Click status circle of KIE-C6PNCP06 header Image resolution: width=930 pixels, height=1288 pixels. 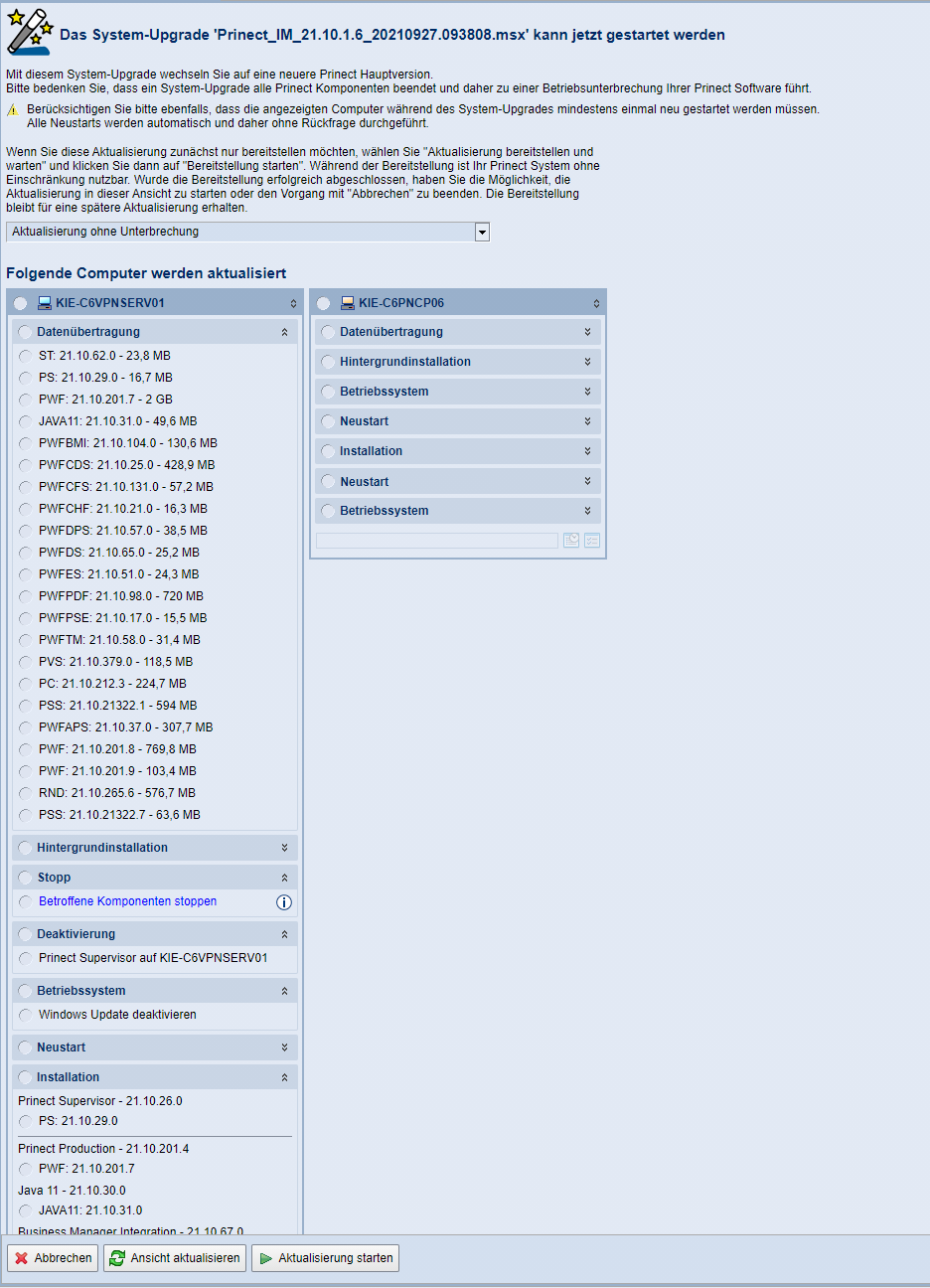coord(324,303)
